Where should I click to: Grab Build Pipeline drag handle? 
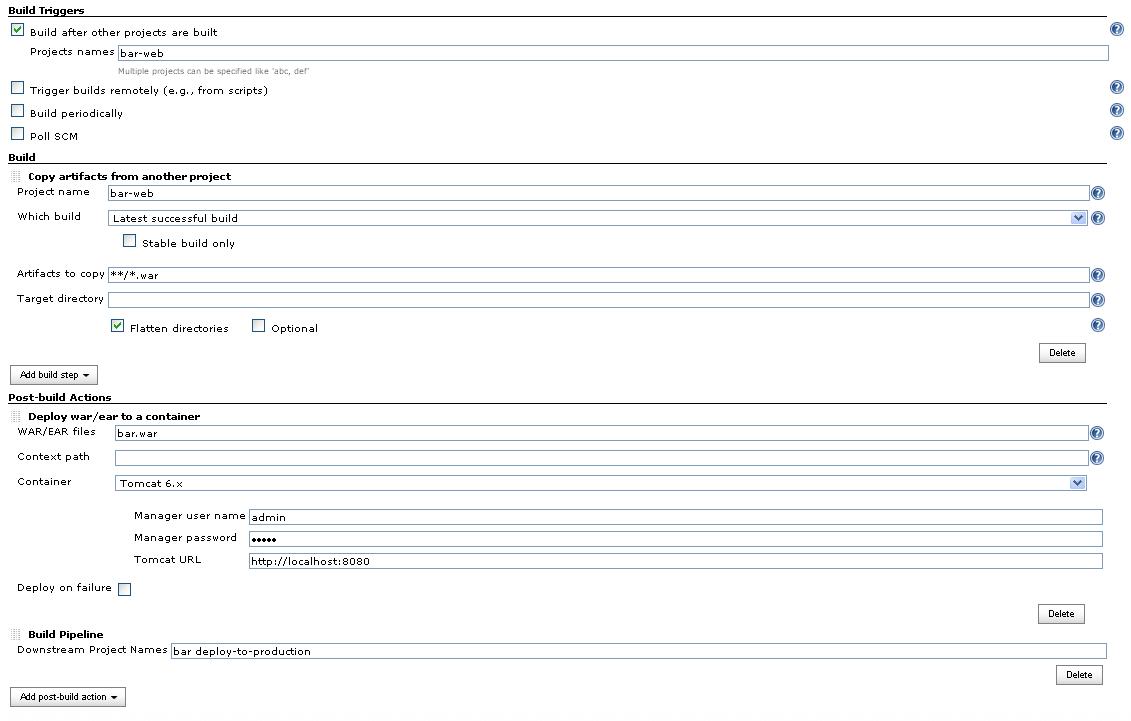[16, 634]
